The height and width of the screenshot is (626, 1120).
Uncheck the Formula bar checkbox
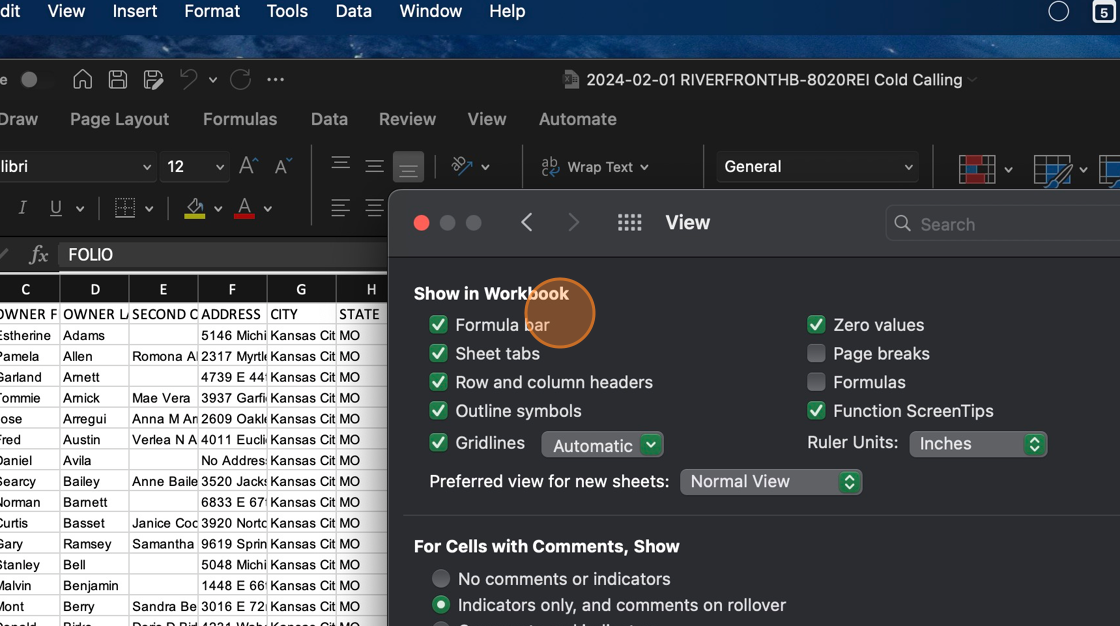(x=438, y=325)
